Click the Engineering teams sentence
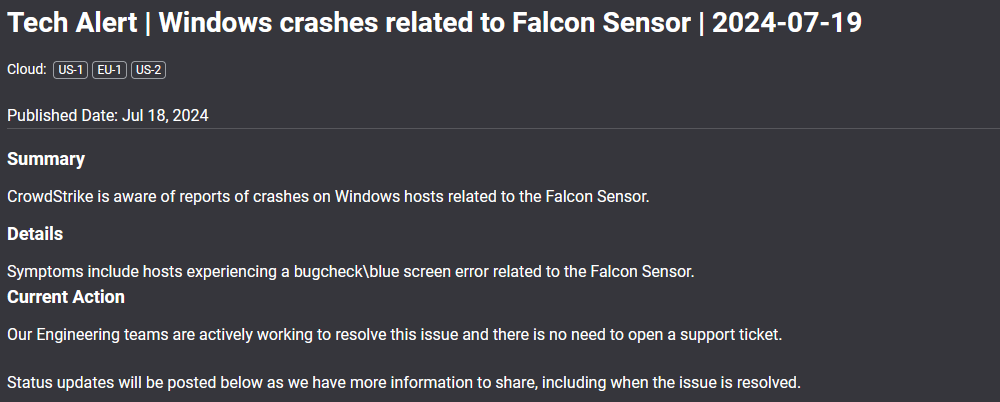Viewport: 1000px width, 402px height. pyautogui.click(x=394, y=334)
